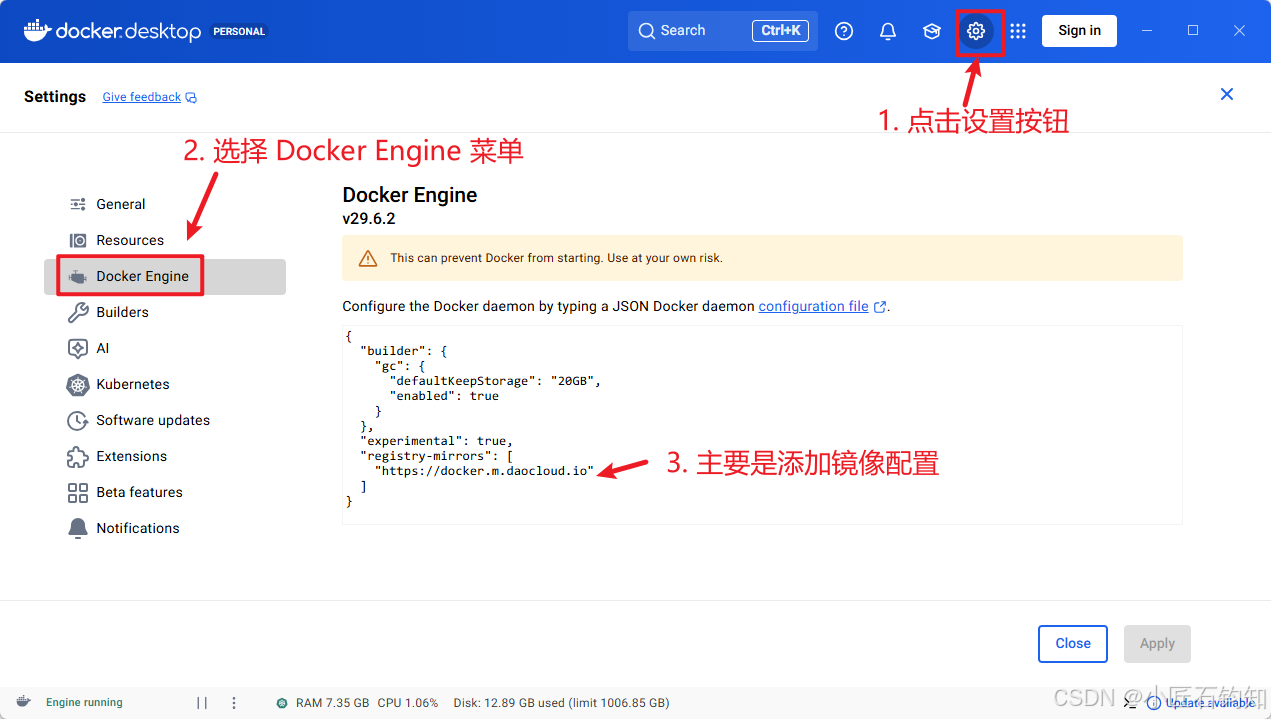
Task: Select the General settings menu
Action: (165, 204)
